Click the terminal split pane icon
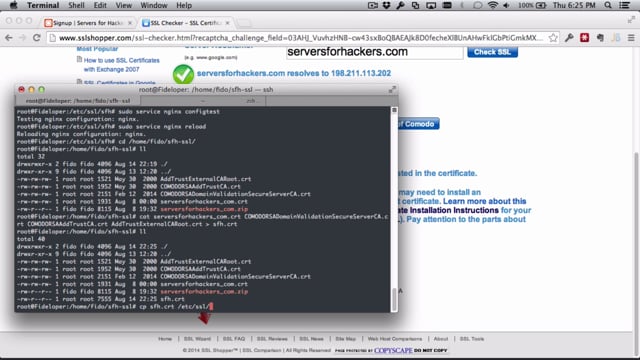This screenshot has width=640, height=360. (x=394, y=110)
